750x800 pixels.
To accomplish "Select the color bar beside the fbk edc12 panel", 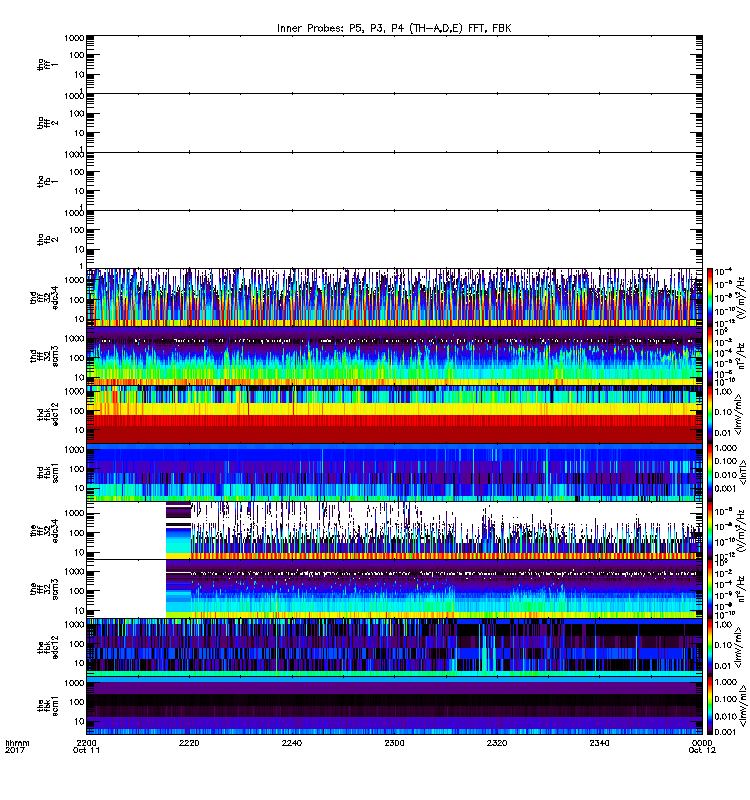I will tap(710, 648).
